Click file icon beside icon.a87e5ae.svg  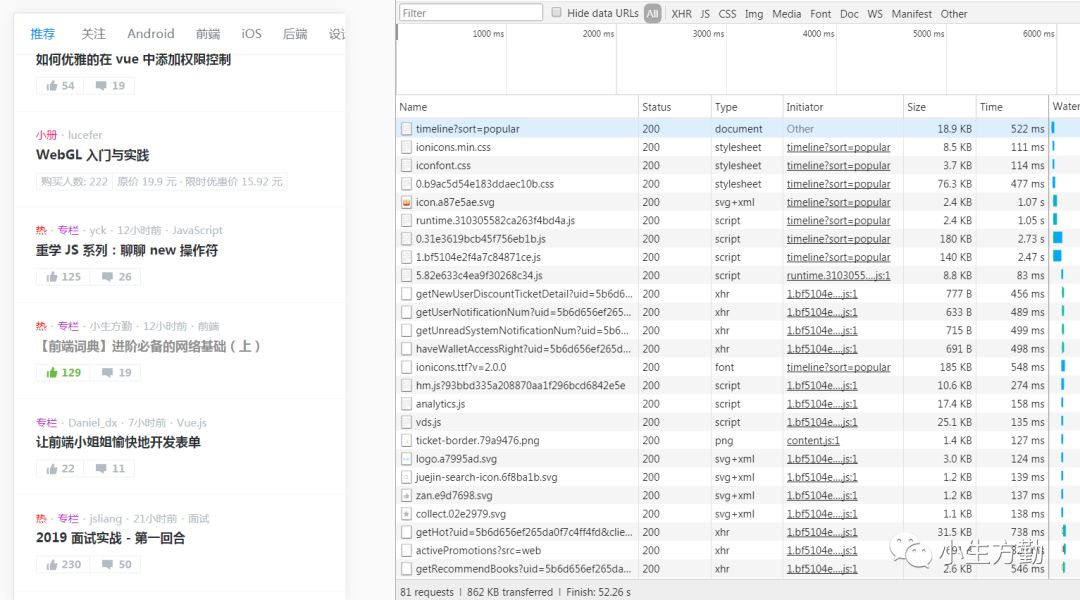pyautogui.click(x=406, y=203)
